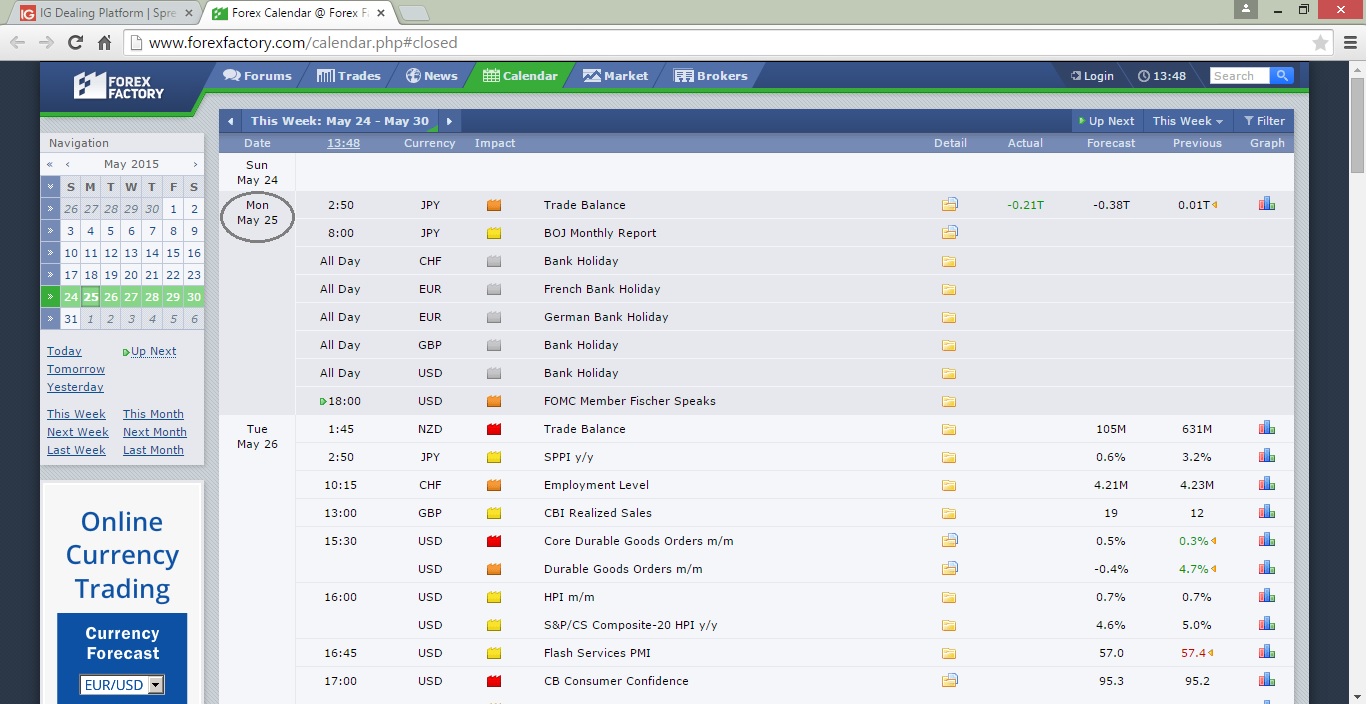1368x704 pixels.
Task: Open the Market section
Action: pos(615,76)
